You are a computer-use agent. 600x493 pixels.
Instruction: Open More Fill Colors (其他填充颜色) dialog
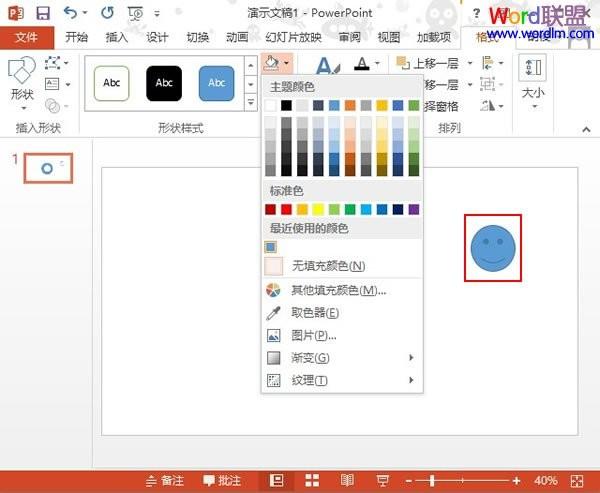tap(342, 291)
